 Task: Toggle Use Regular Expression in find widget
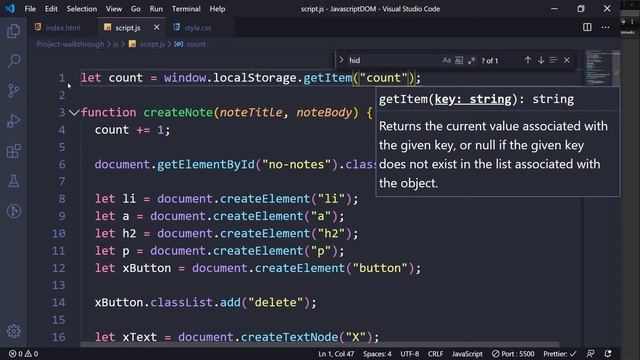471,60
